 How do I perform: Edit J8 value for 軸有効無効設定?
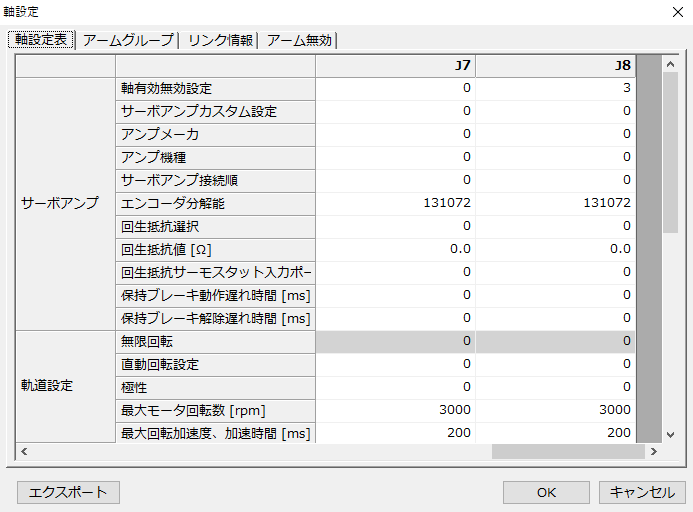pos(555,88)
